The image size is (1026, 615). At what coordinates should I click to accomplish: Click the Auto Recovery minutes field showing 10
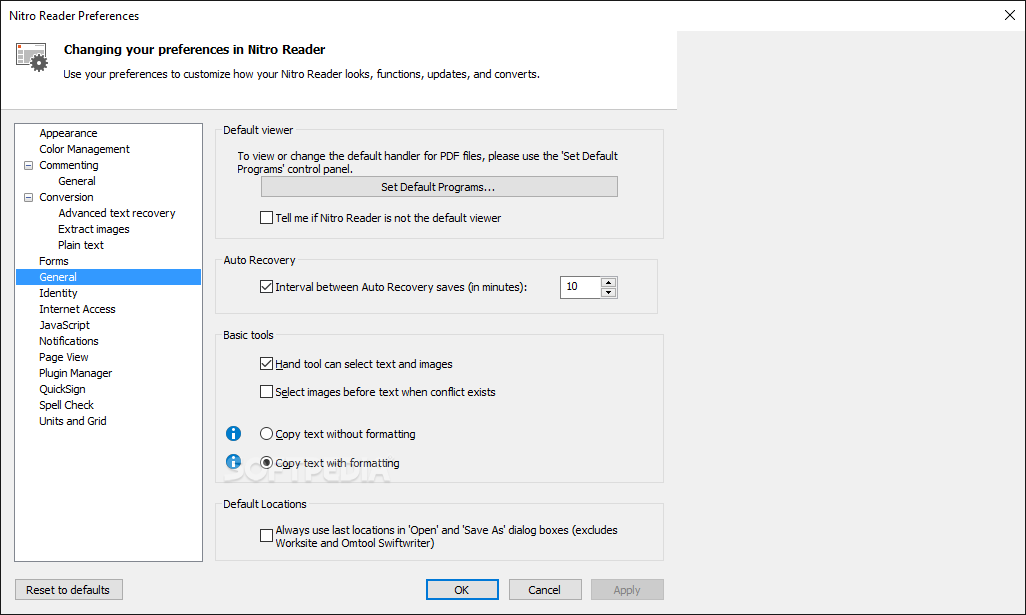[580, 287]
